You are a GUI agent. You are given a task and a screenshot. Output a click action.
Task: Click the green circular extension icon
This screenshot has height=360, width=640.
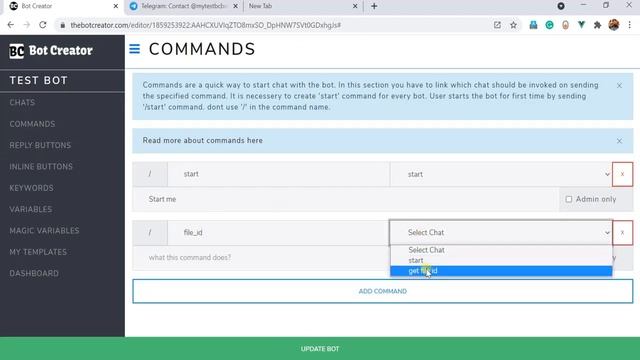click(x=549, y=25)
